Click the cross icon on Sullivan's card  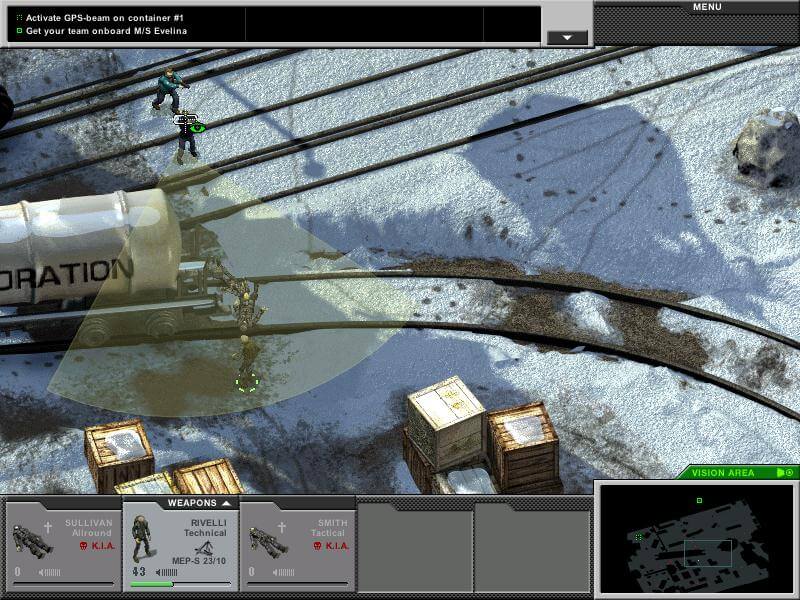coord(48,527)
